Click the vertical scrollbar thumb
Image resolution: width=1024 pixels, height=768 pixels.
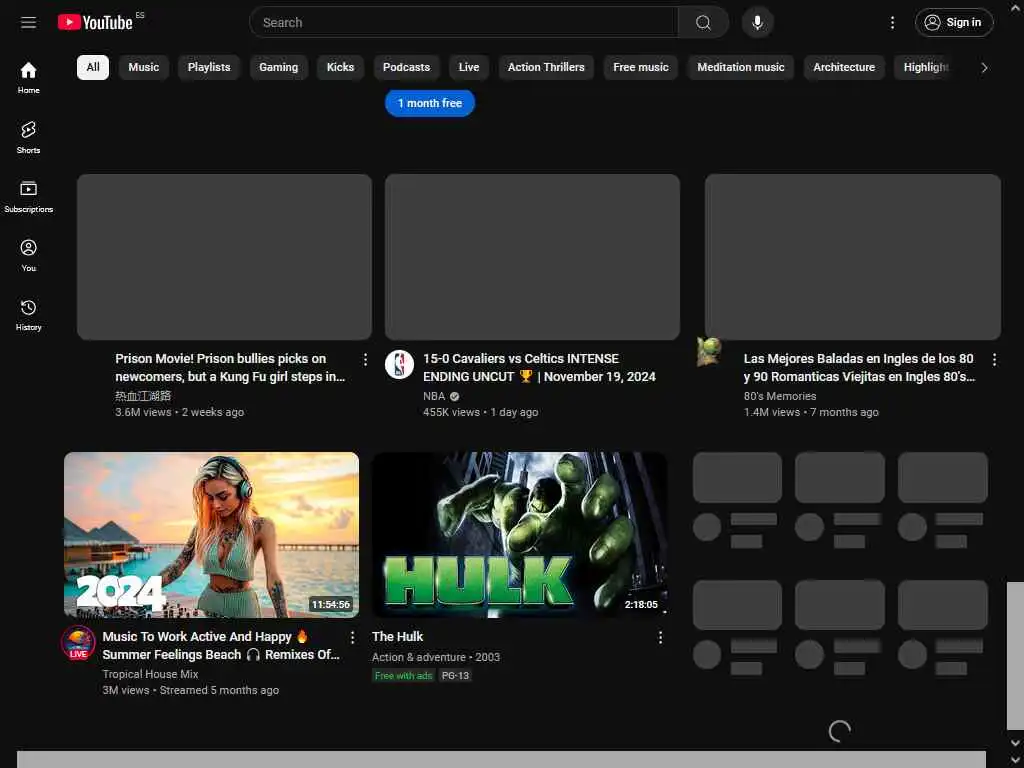click(1015, 656)
